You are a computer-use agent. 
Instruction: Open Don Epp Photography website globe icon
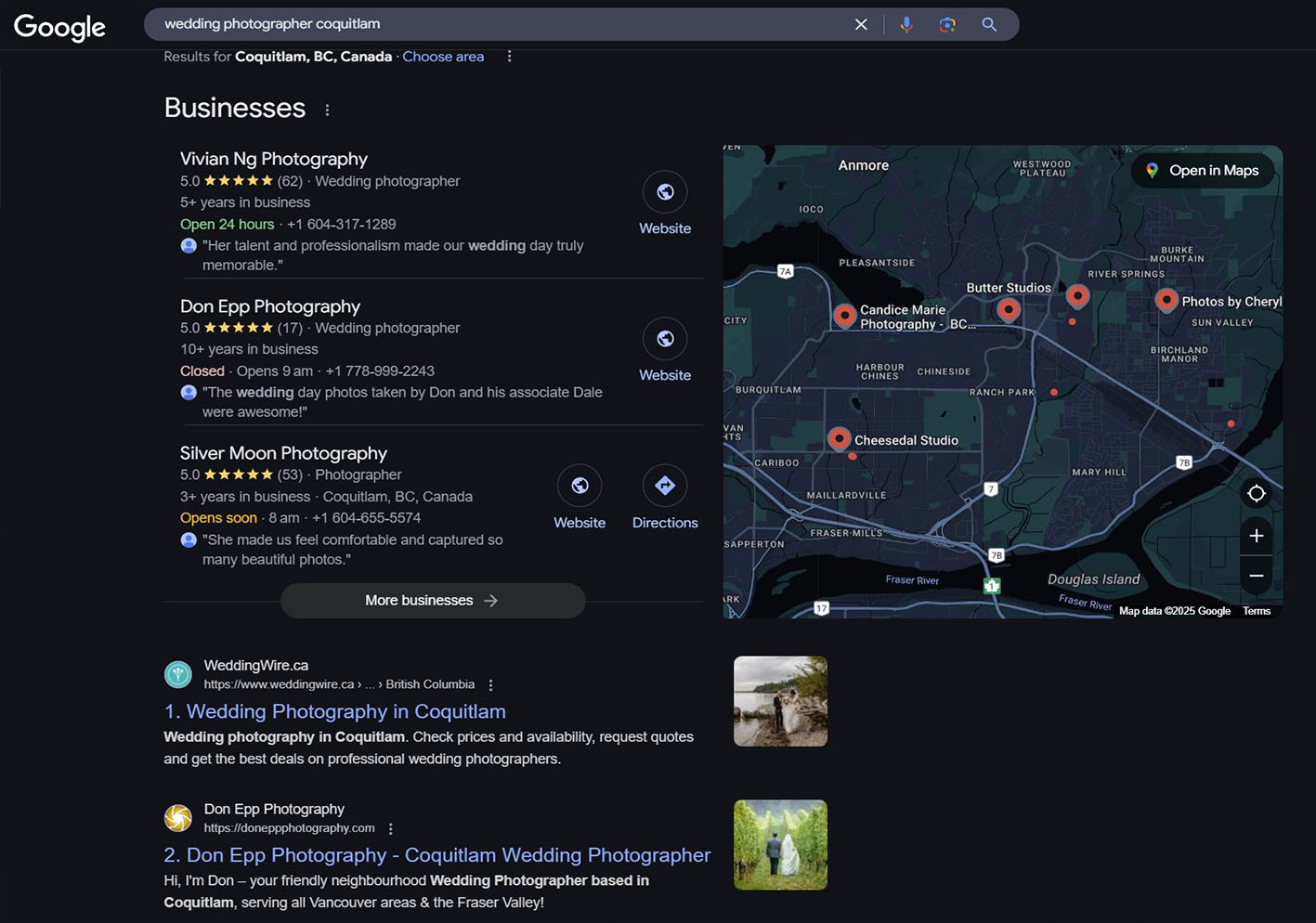point(665,339)
